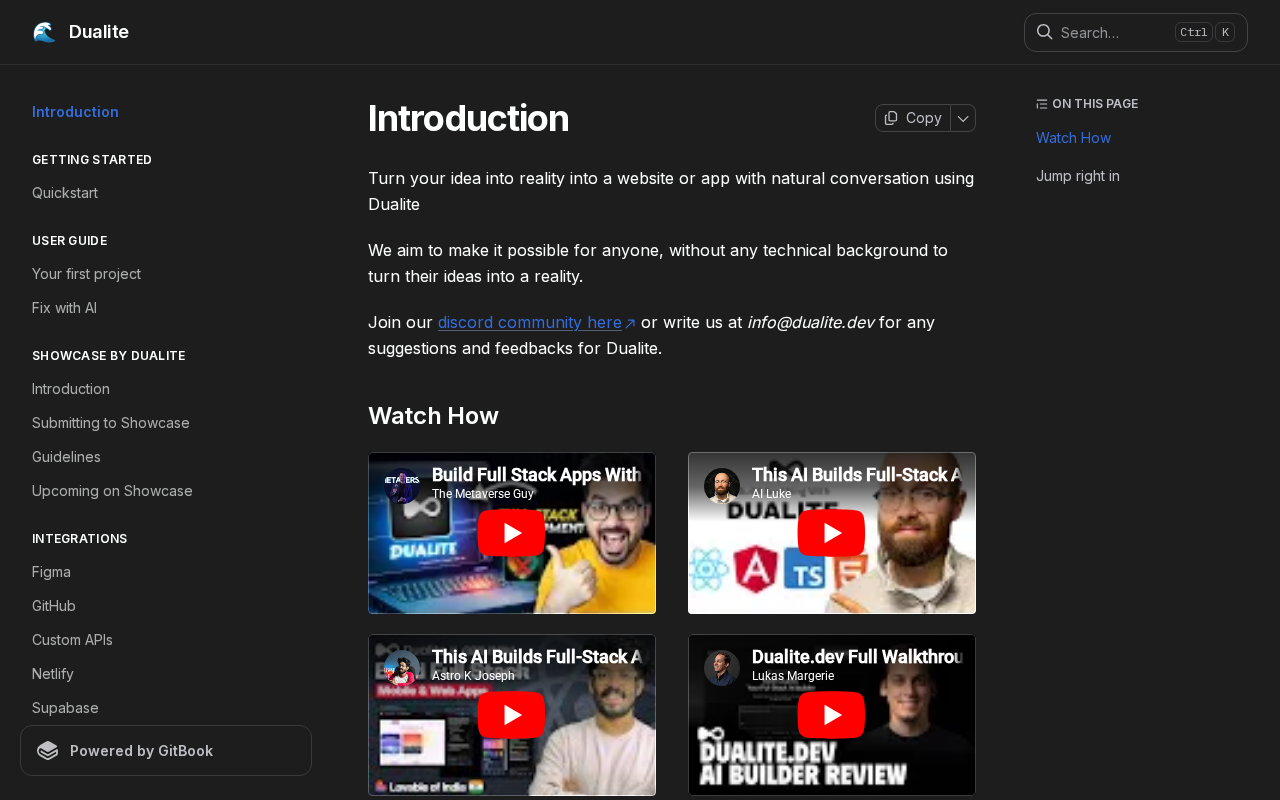Viewport: 1280px width, 800px height.
Task: Play the Lukas Margerie walkthrough video
Action: click(x=831, y=715)
